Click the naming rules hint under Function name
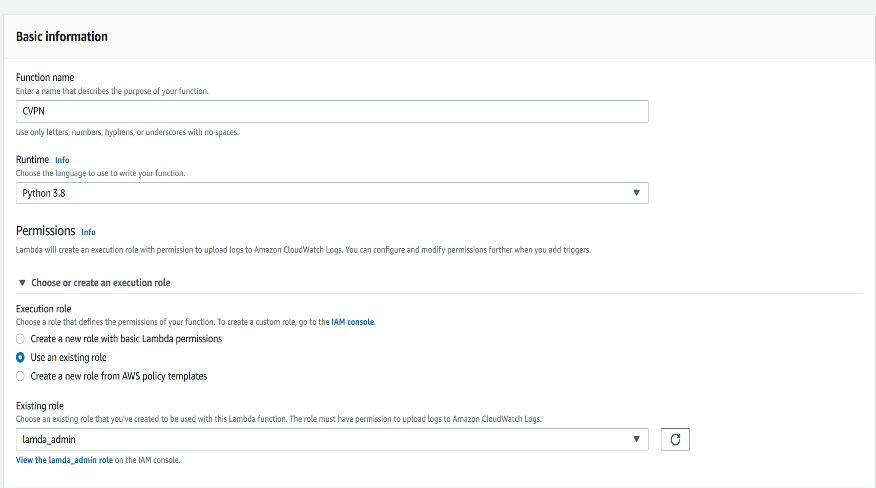The width and height of the screenshot is (876, 488). click(x=127, y=133)
